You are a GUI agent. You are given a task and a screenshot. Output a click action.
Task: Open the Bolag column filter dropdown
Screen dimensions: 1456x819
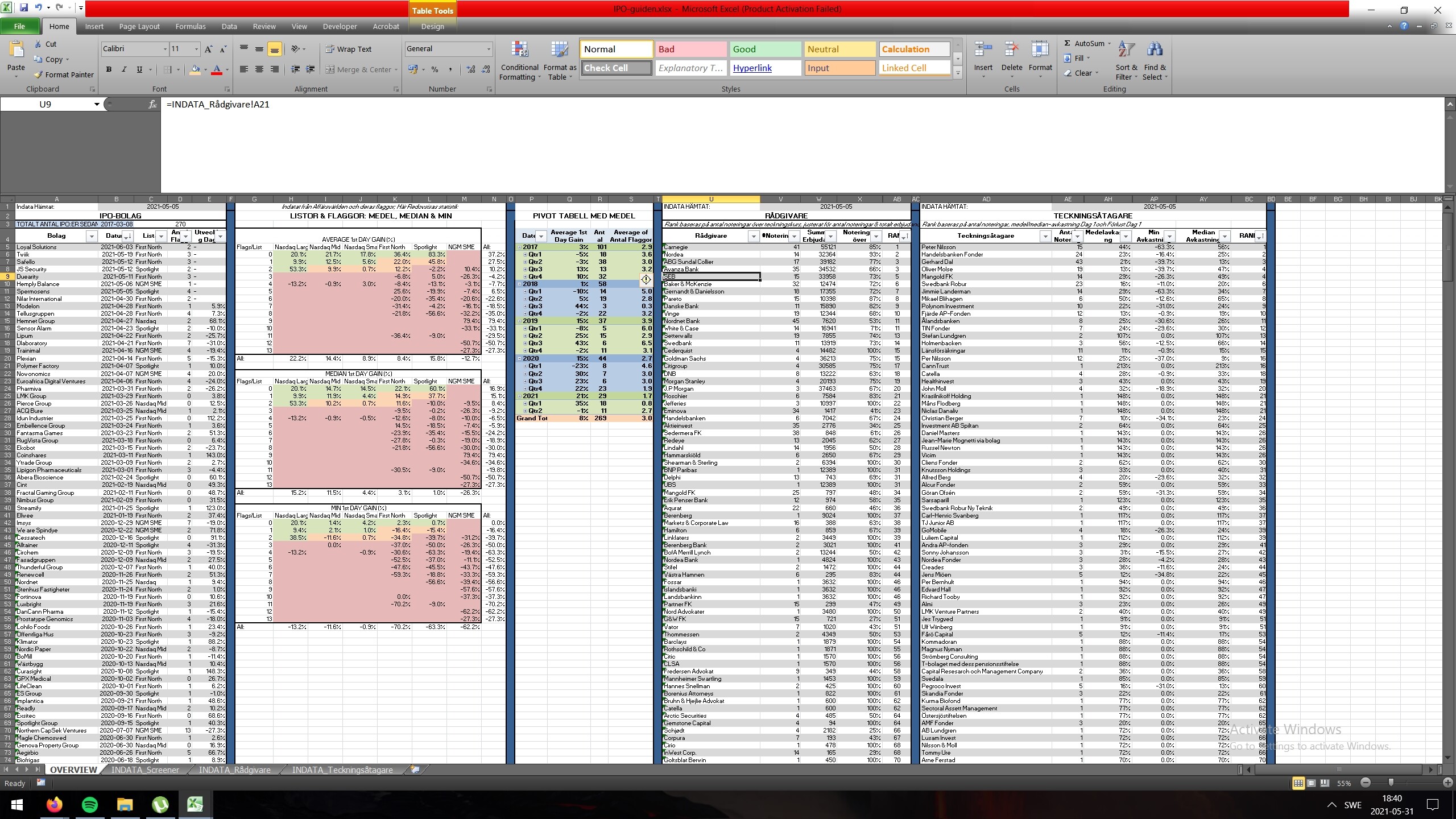92,236
